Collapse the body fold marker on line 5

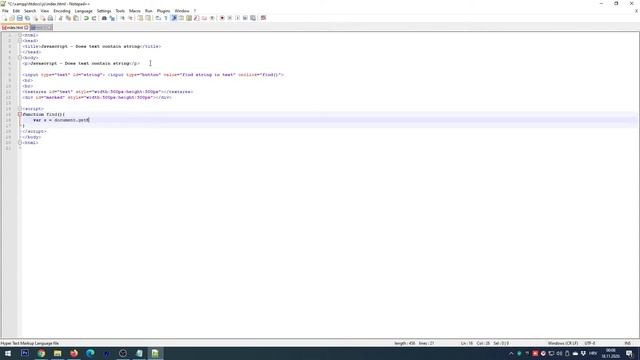[20, 58]
